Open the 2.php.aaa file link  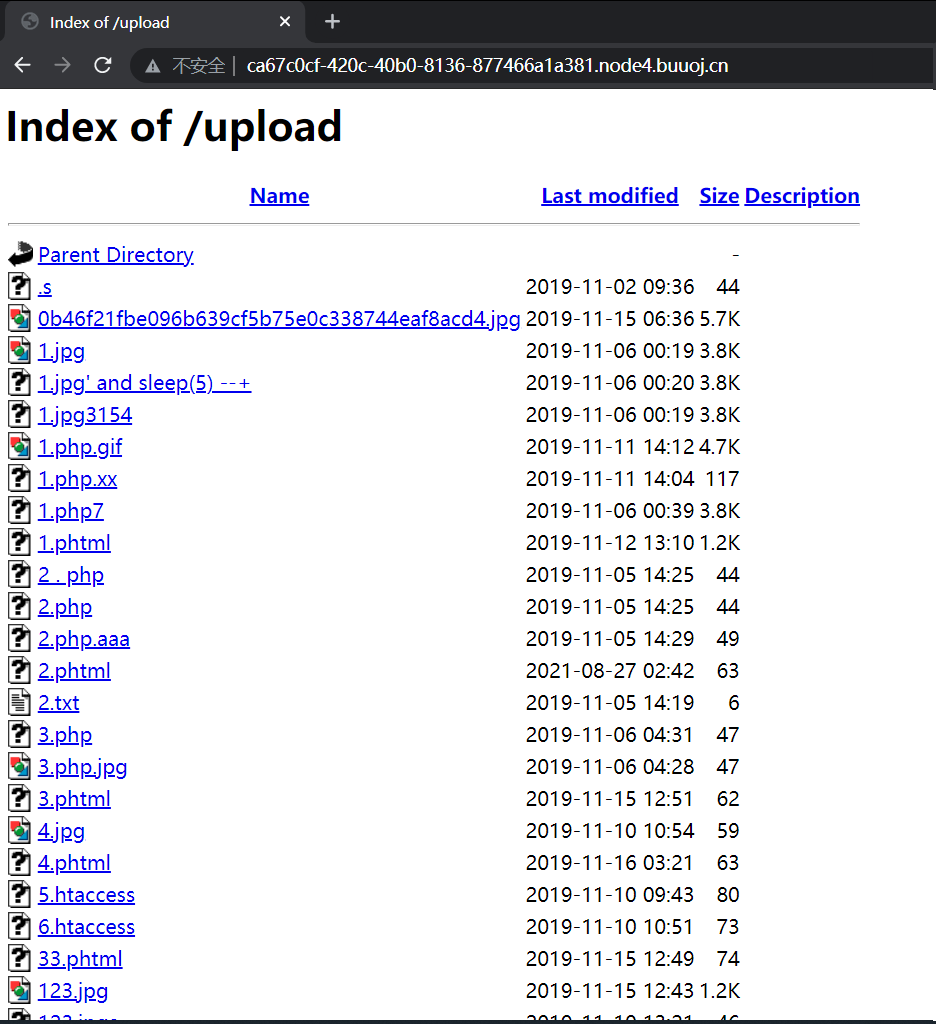pyautogui.click(x=84, y=639)
